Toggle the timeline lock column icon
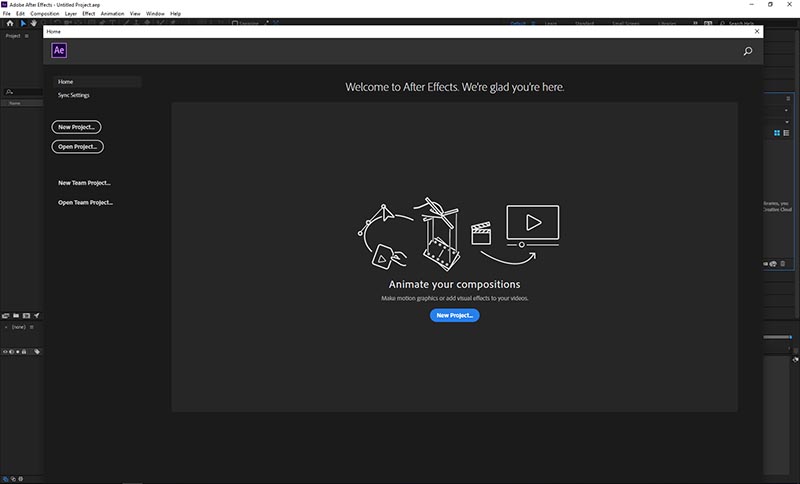 tap(23, 352)
